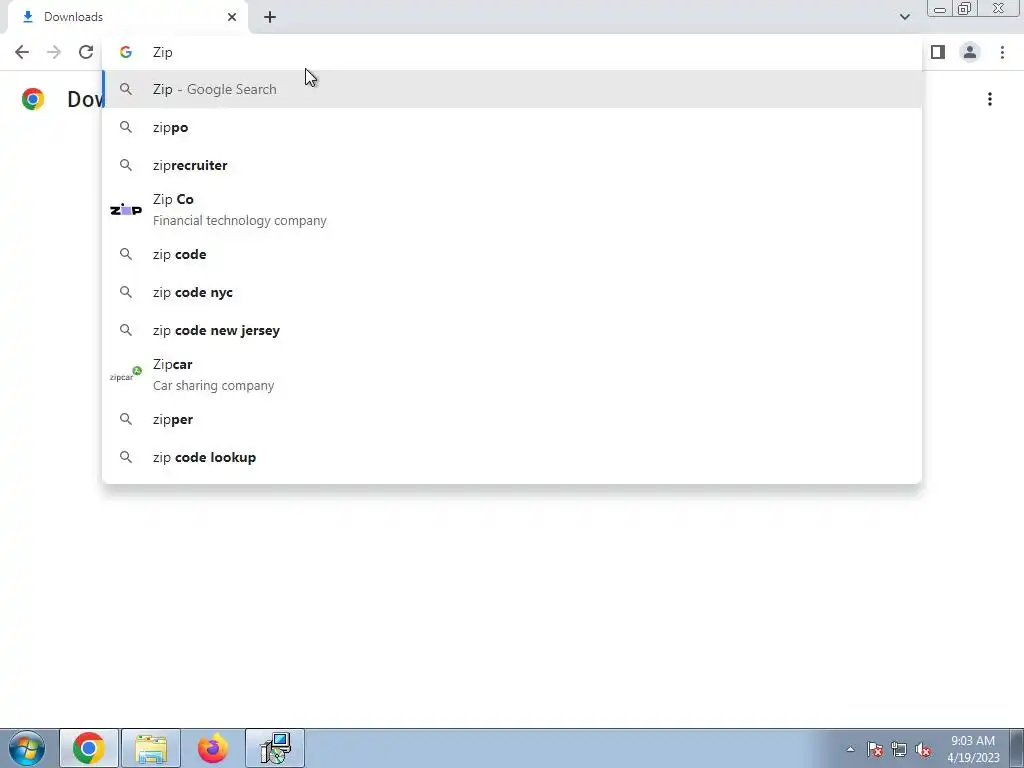Image resolution: width=1024 pixels, height=768 pixels.
Task: Choose the 'ziprecruiter' suggestion
Action: 512,165
